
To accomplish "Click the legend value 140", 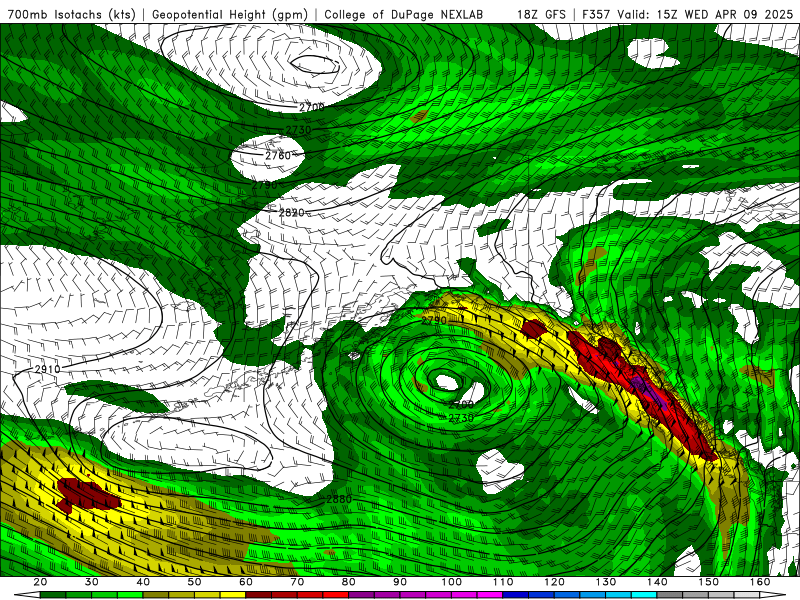I will pos(657,582).
